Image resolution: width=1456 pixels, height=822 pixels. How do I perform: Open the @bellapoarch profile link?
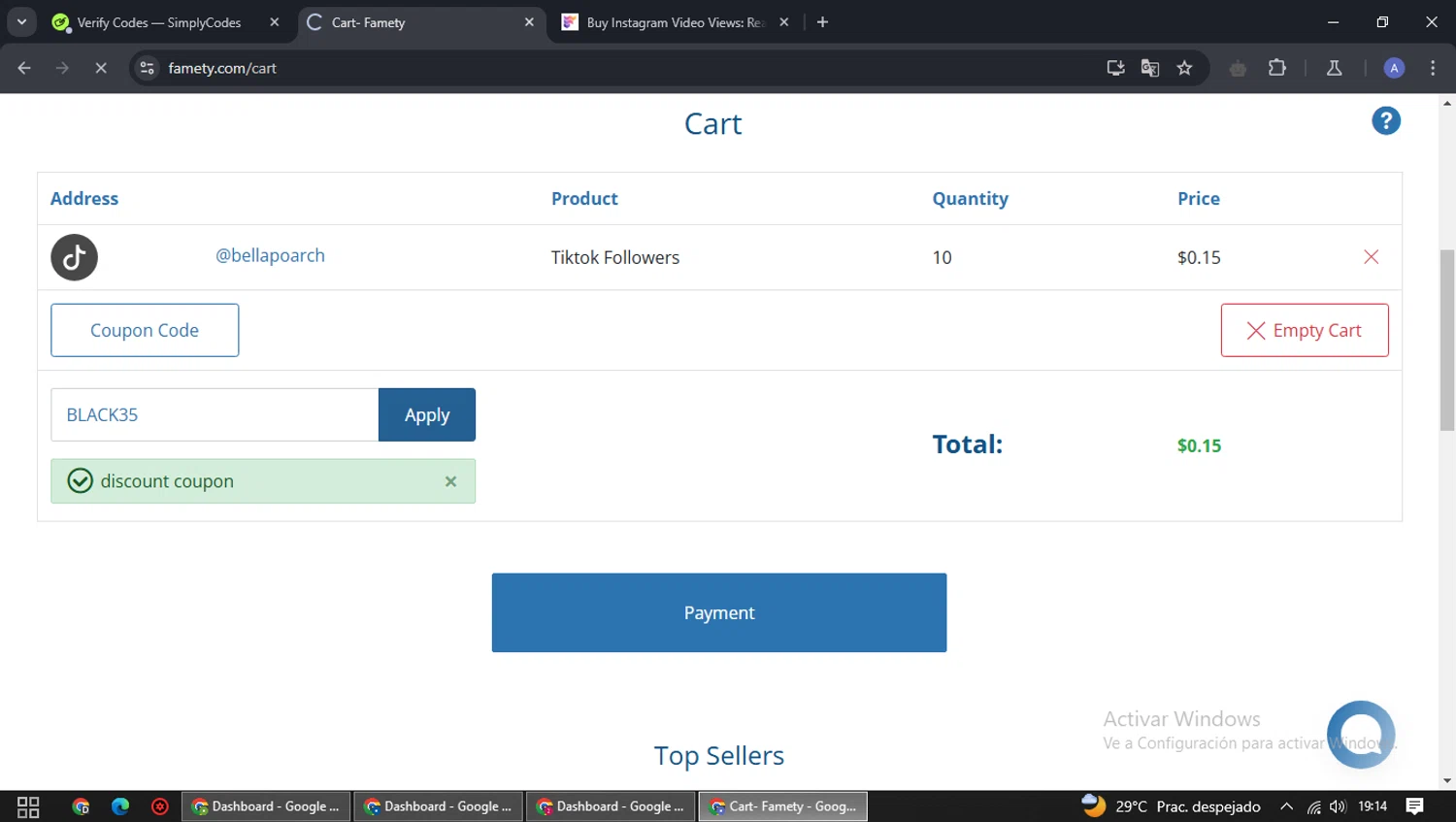pyautogui.click(x=270, y=255)
